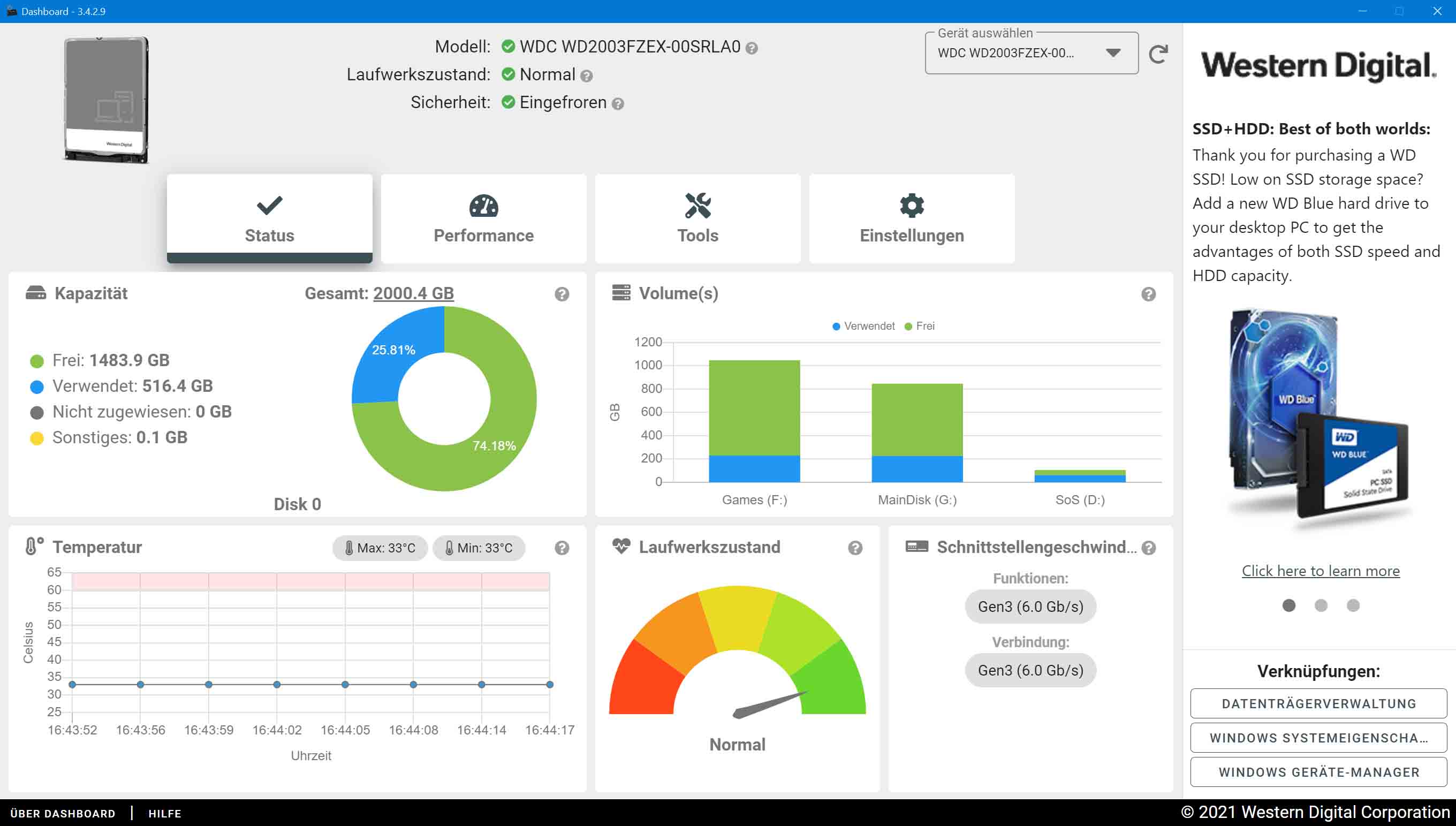Click help icon beside Laufwerkszustand Normal
The width and height of the screenshot is (1456, 826).
[x=587, y=76]
